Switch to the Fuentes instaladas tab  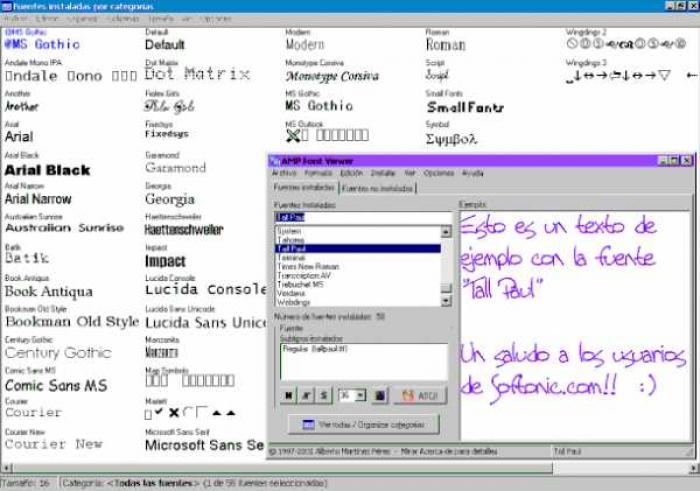click(304, 187)
